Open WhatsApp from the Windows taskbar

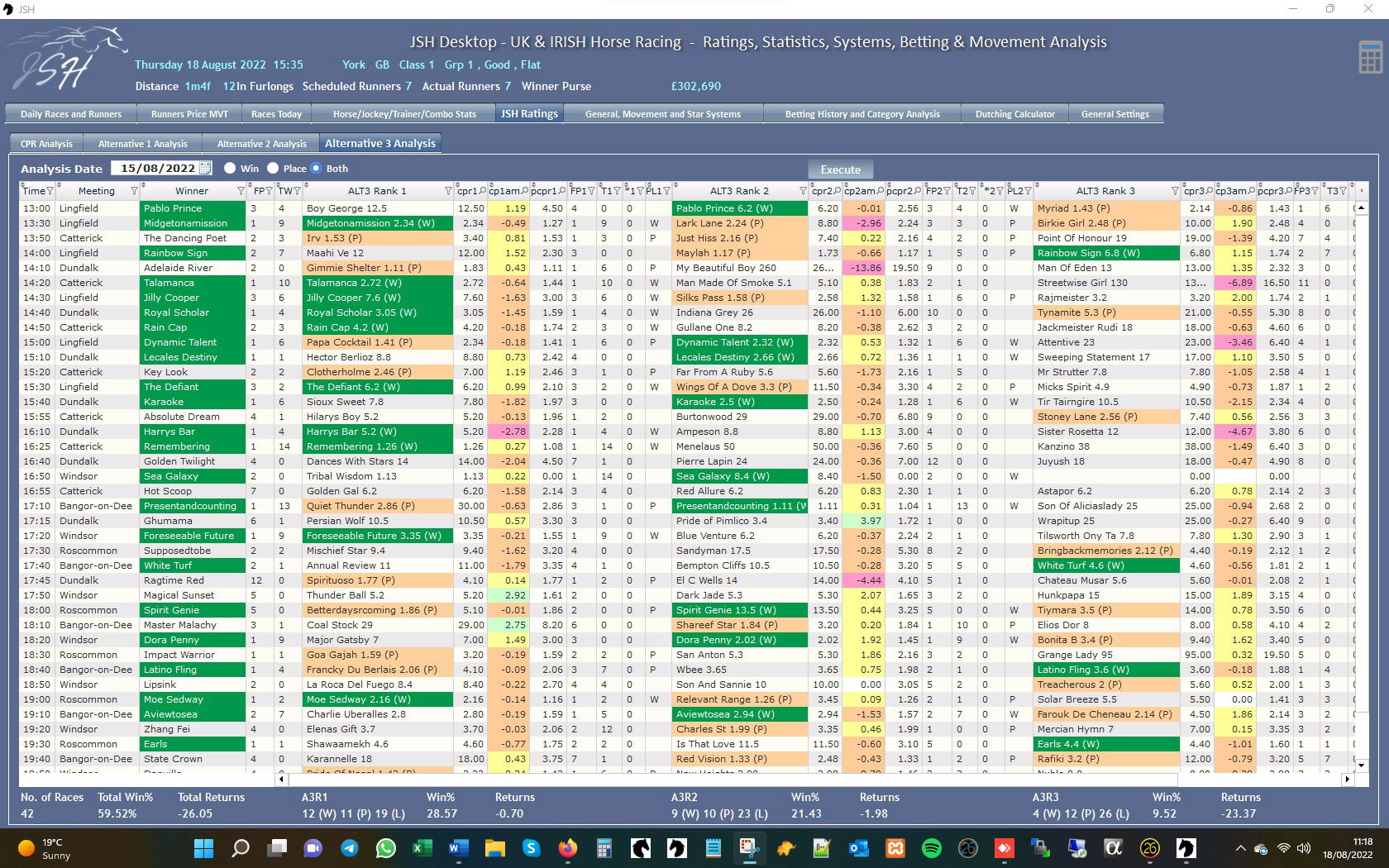[385, 848]
